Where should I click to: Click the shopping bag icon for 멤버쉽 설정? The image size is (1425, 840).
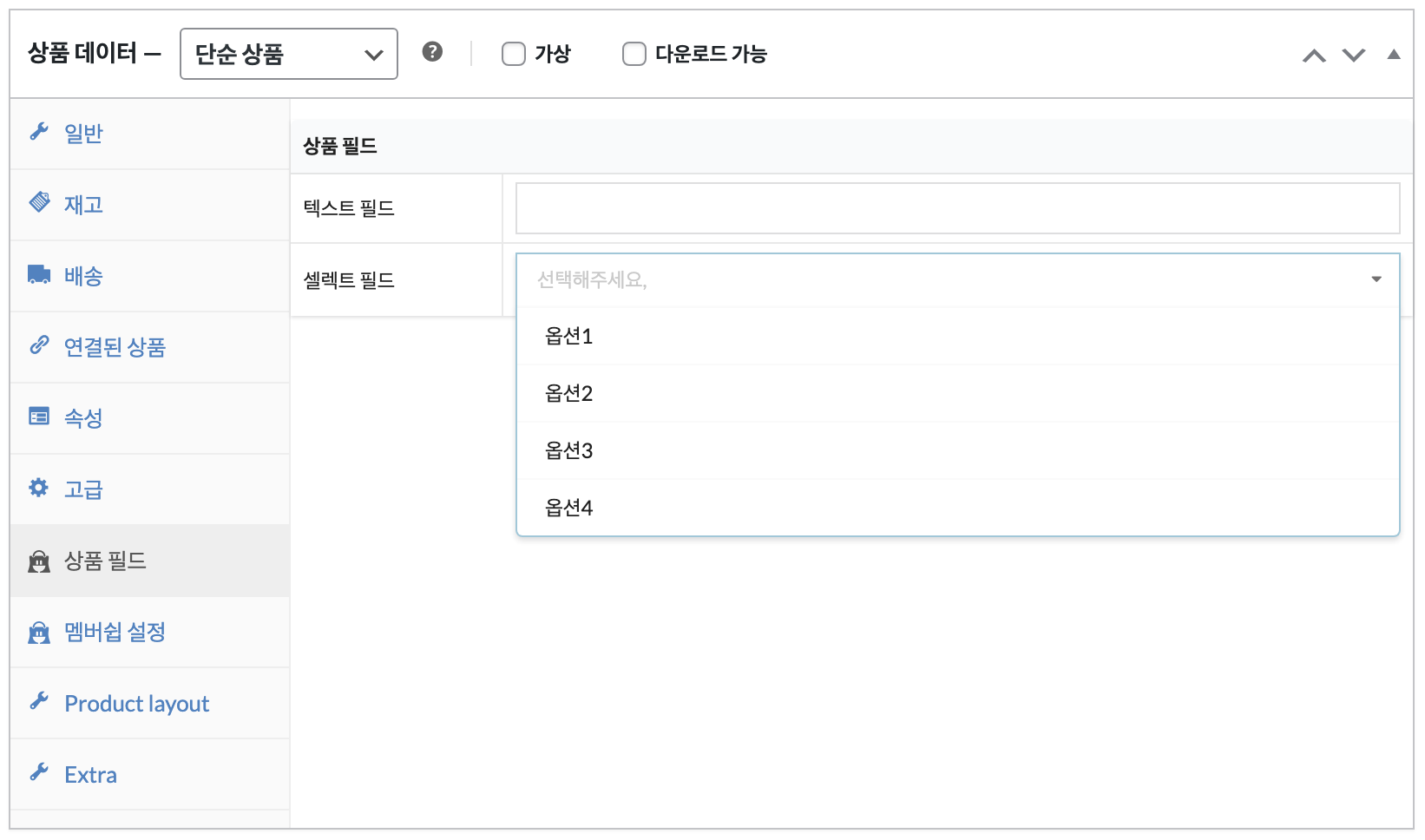pyautogui.click(x=39, y=633)
